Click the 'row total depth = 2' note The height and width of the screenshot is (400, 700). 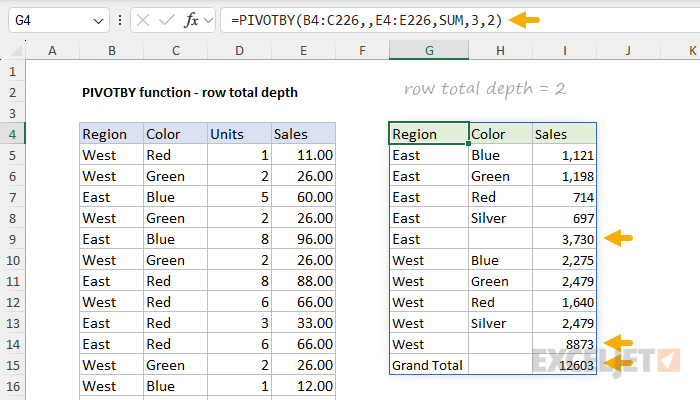click(485, 89)
